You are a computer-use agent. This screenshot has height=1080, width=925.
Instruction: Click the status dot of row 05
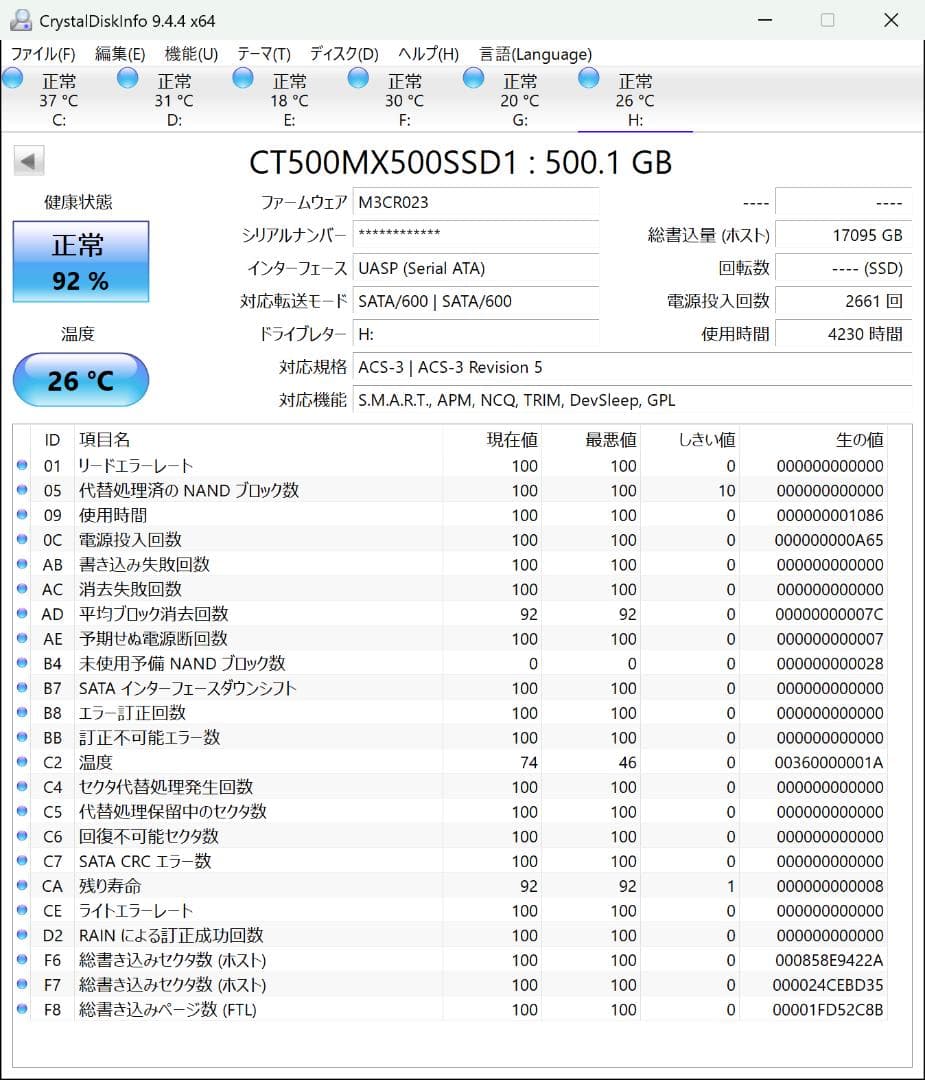(x=22, y=490)
